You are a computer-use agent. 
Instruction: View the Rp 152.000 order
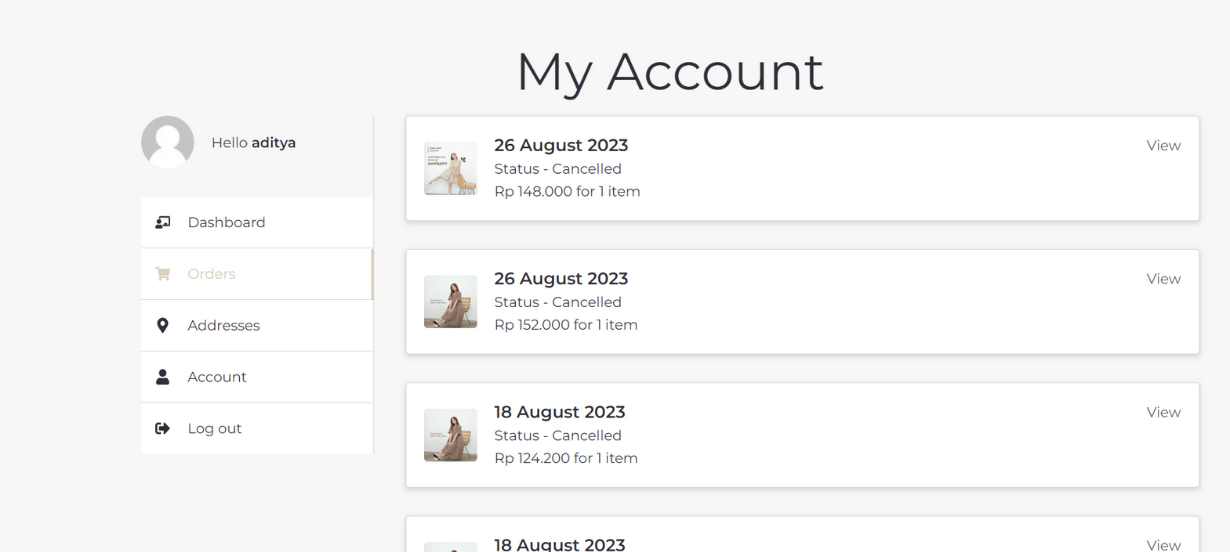click(1163, 279)
